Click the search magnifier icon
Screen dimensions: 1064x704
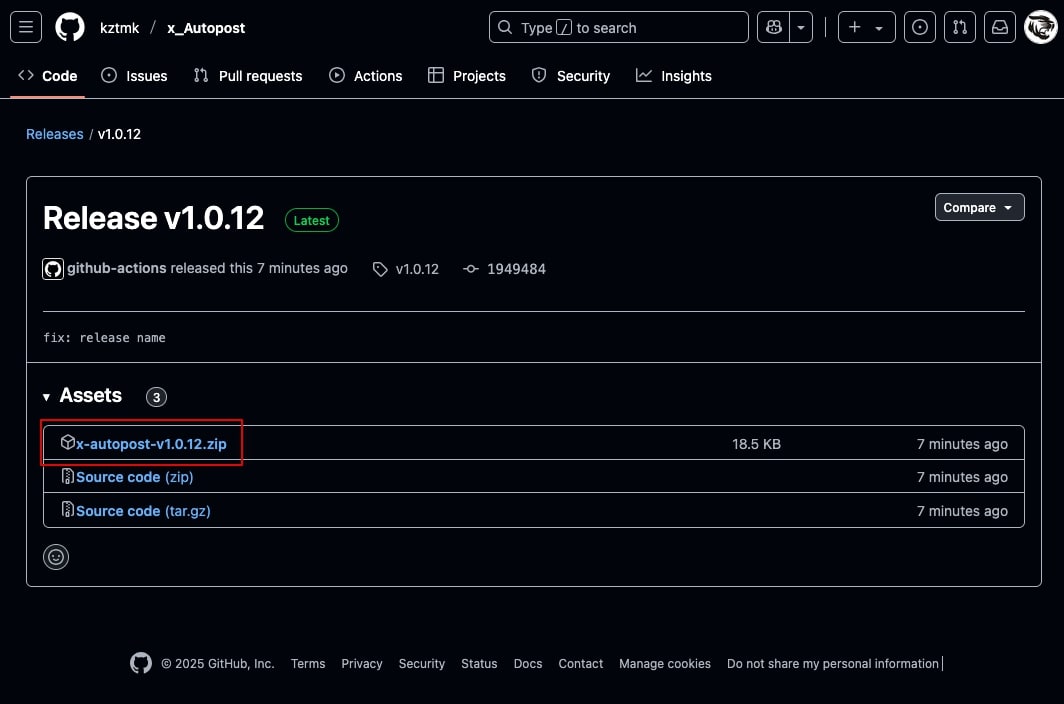tap(505, 27)
